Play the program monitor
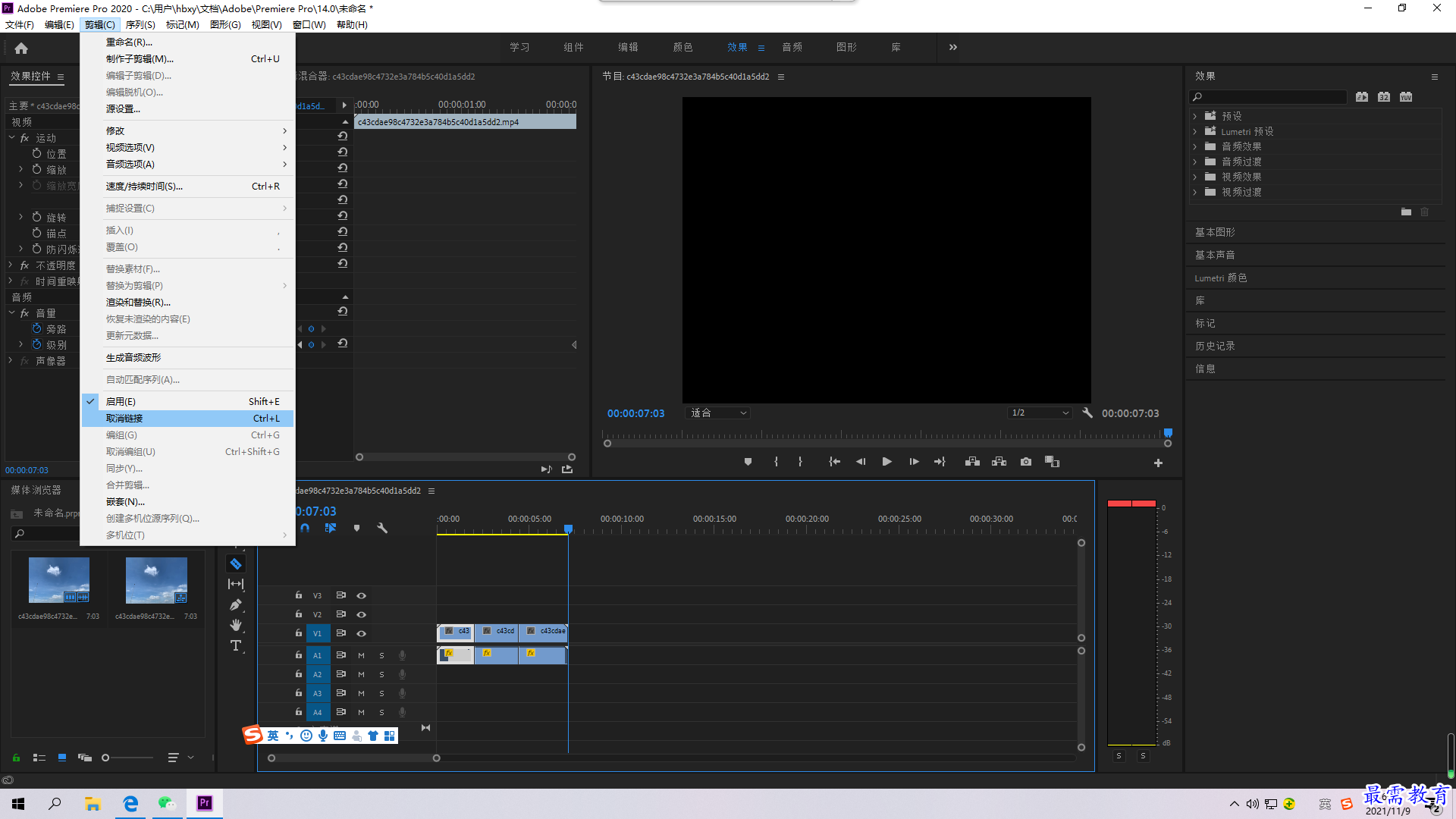The width and height of the screenshot is (1456, 819). click(886, 461)
